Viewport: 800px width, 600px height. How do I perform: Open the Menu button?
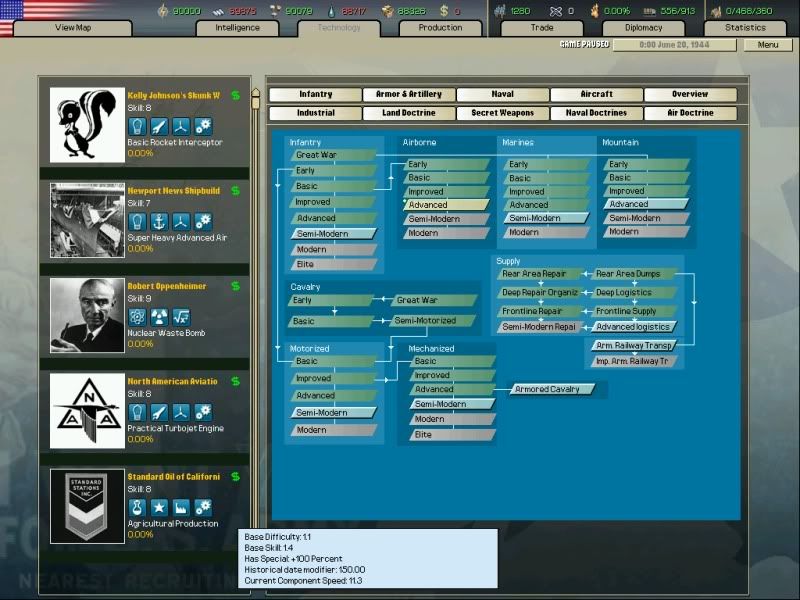(767, 45)
